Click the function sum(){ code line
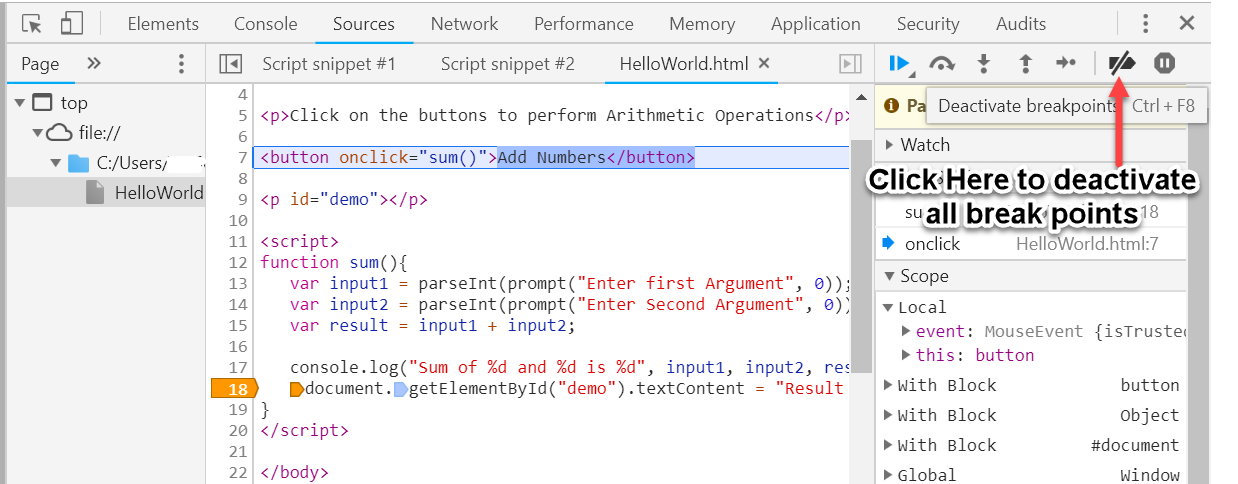Image resolution: width=1238 pixels, height=484 pixels. click(334, 262)
